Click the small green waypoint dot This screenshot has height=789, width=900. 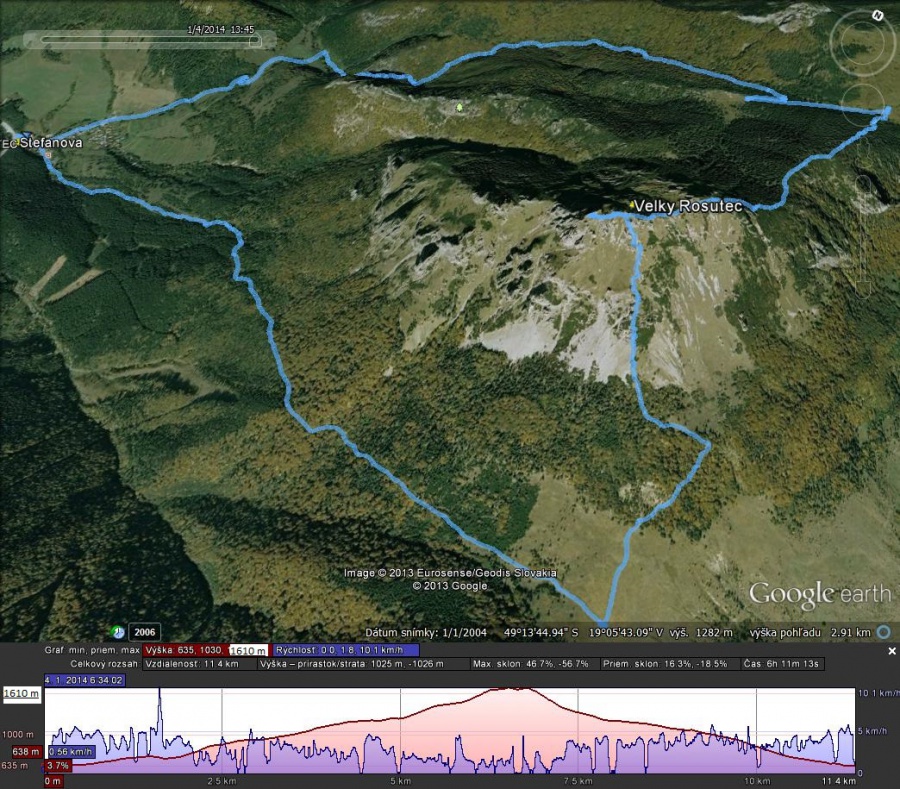tap(459, 107)
